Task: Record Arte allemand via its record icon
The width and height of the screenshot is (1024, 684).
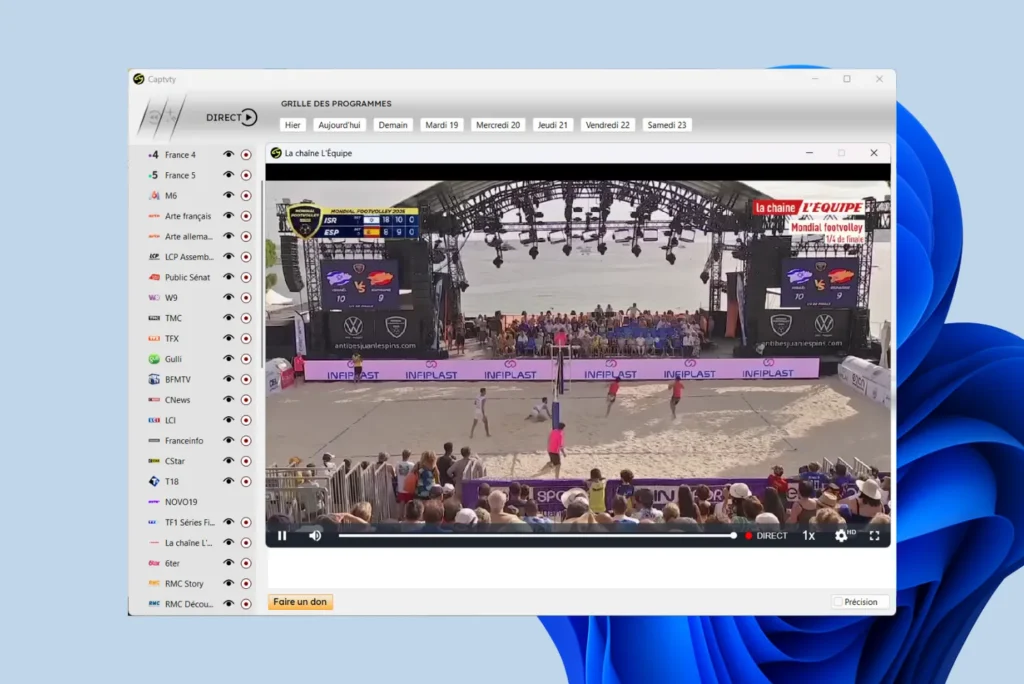Action: click(x=246, y=236)
